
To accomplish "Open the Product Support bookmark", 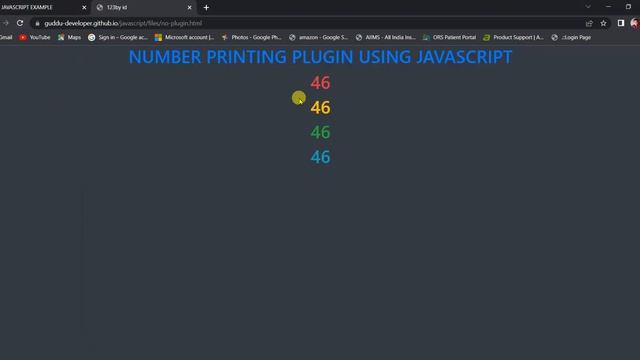I will 513,37.
